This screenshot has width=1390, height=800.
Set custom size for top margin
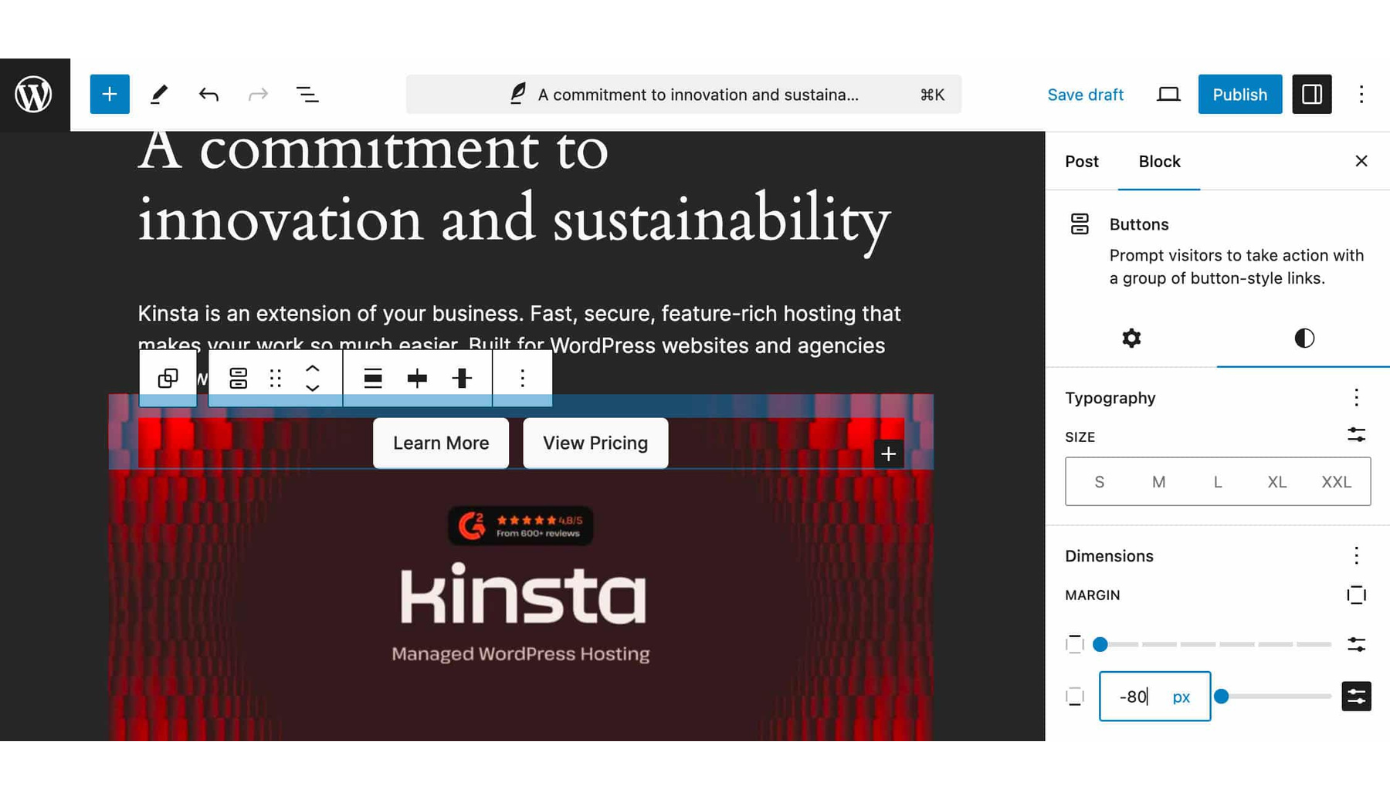[1356, 645]
